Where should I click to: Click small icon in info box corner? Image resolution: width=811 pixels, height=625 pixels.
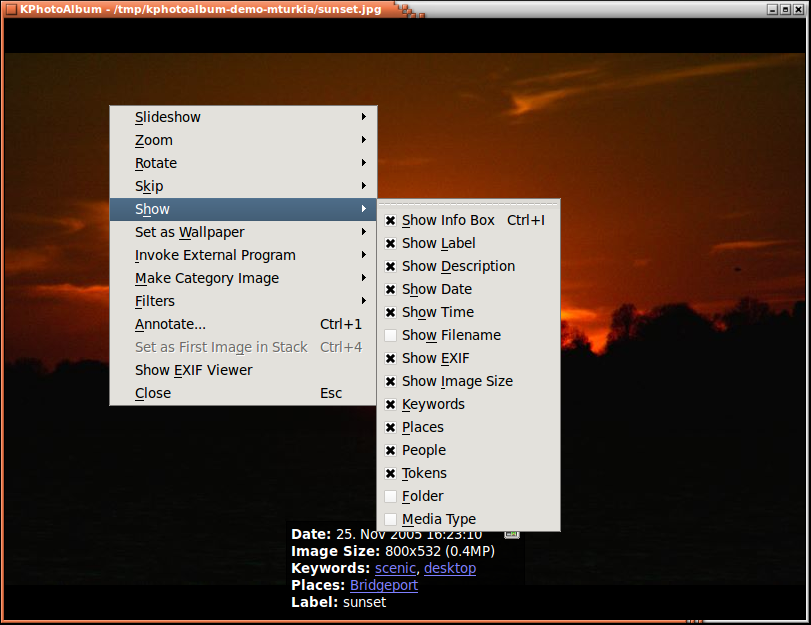coord(512,534)
